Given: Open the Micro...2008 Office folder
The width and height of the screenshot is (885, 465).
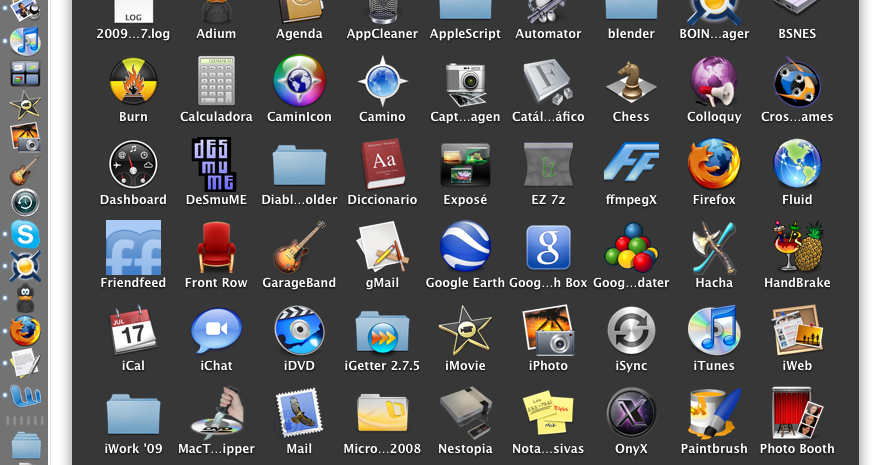Looking at the screenshot, I should coord(382,415).
